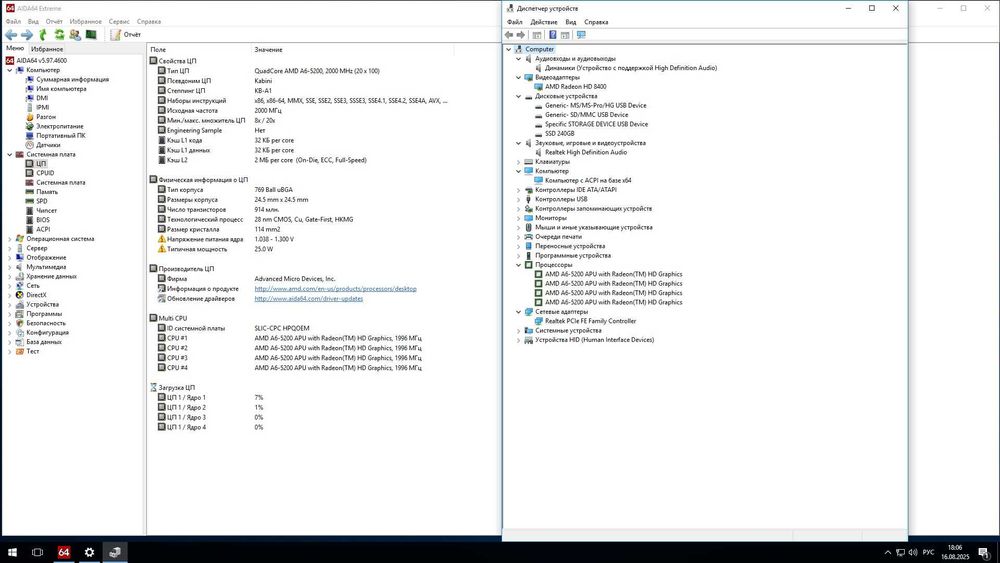Click the Псевдоним ЦП row with Kabini

(x=300, y=81)
